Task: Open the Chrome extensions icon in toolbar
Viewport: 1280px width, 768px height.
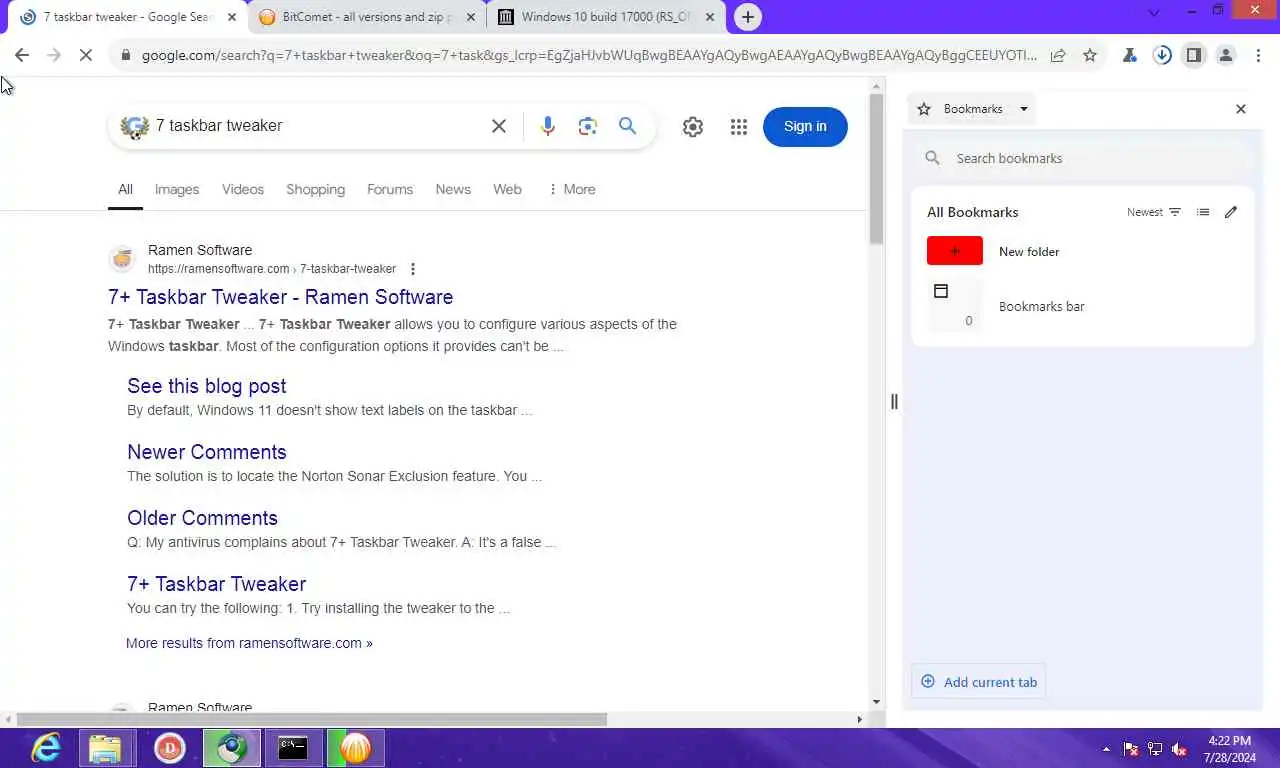Action: click(x=1130, y=56)
